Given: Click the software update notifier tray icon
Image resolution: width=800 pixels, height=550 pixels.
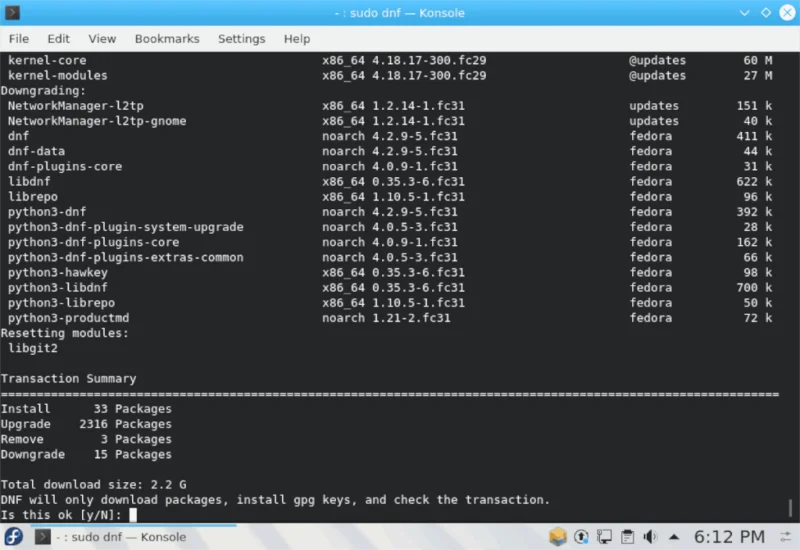Looking at the screenshot, I should pyautogui.click(x=581, y=537).
